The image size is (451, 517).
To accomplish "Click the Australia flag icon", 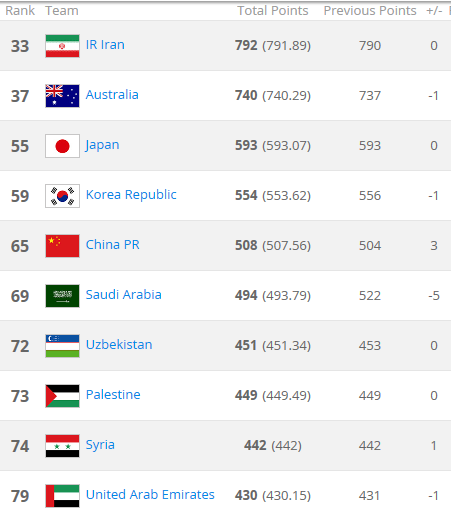I will click(62, 96).
